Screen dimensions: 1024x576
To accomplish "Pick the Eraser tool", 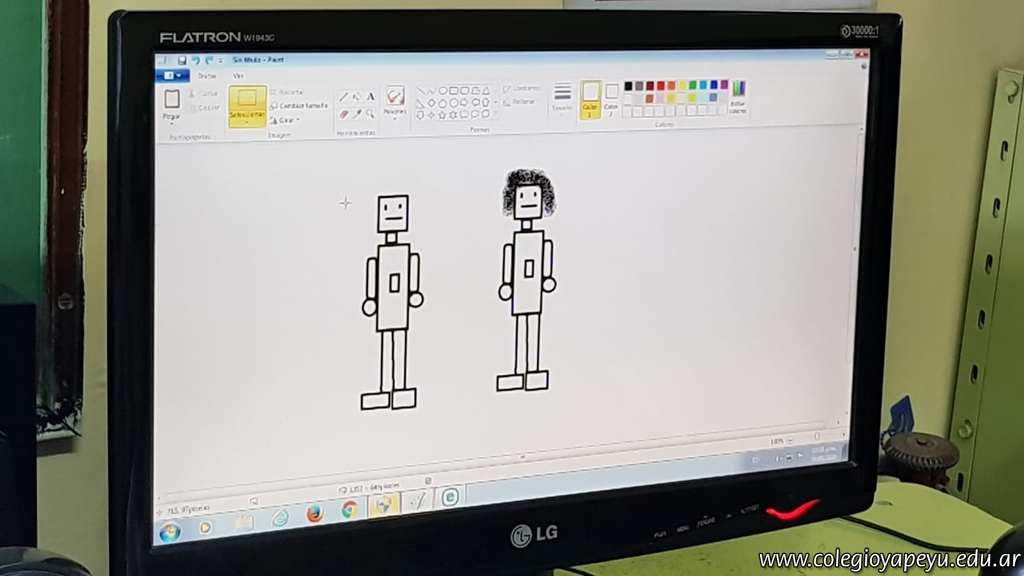I will pyautogui.click(x=344, y=114).
